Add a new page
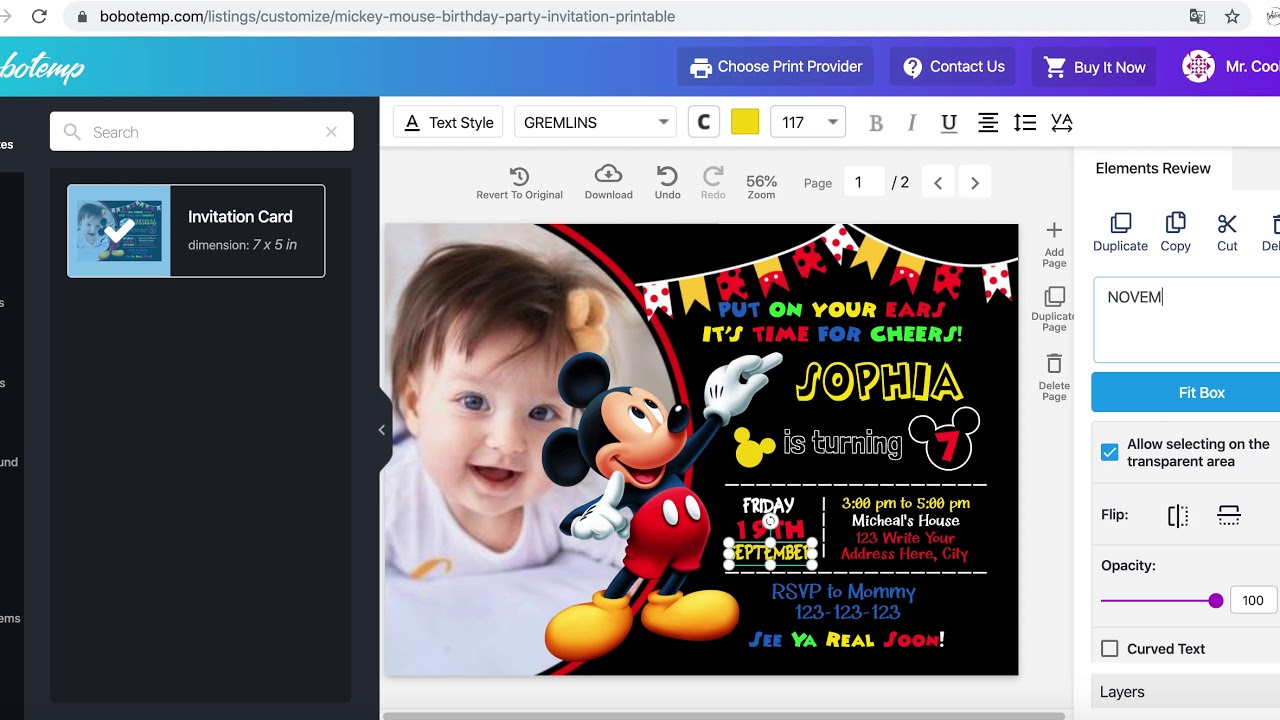The height and width of the screenshot is (720, 1280). click(1054, 244)
